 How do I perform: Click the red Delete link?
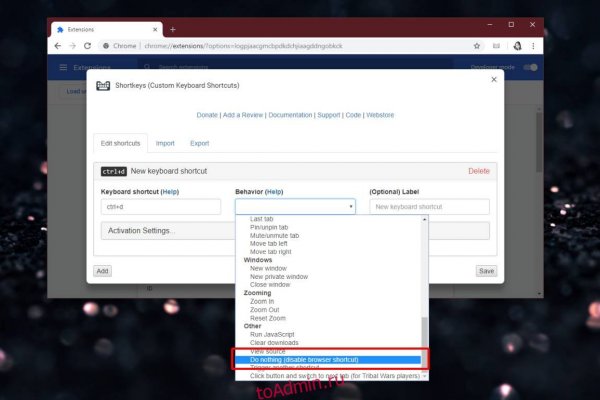(479, 171)
